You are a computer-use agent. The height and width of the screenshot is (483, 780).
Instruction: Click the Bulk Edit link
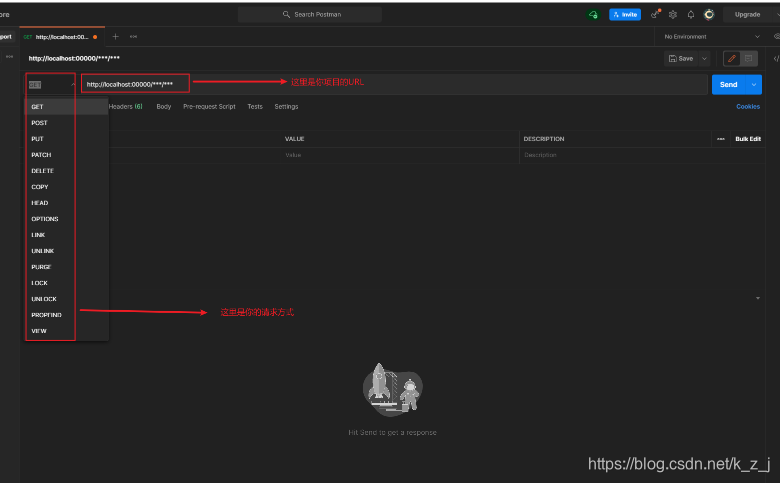(x=748, y=139)
